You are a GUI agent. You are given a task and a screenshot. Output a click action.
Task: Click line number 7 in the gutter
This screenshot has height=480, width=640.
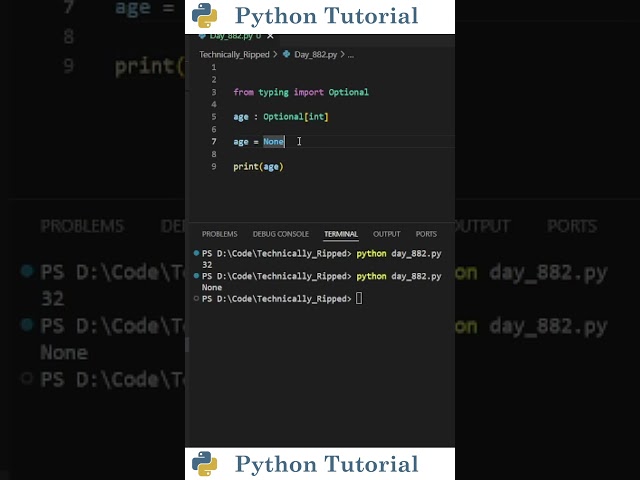pyautogui.click(x=214, y=142)
